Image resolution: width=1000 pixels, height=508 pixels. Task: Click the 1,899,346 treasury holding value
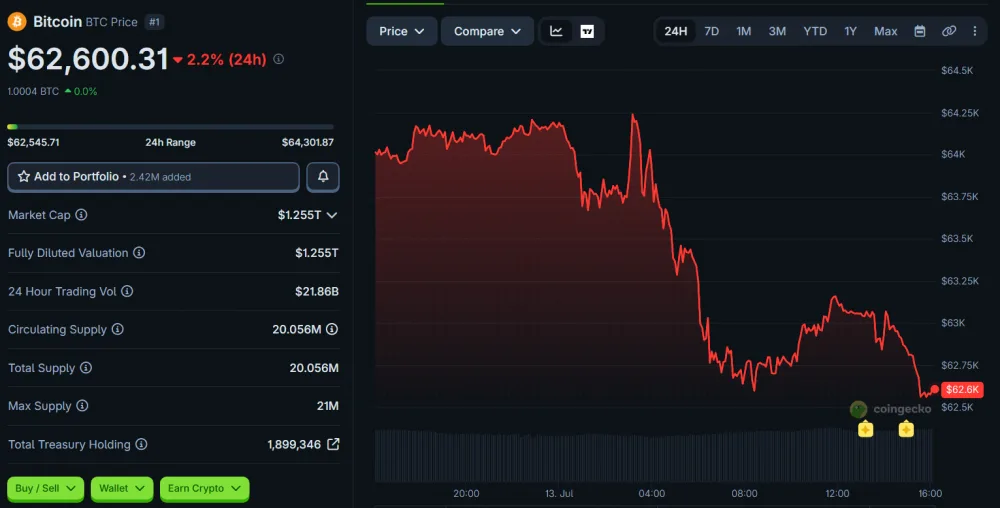[294, 444]
